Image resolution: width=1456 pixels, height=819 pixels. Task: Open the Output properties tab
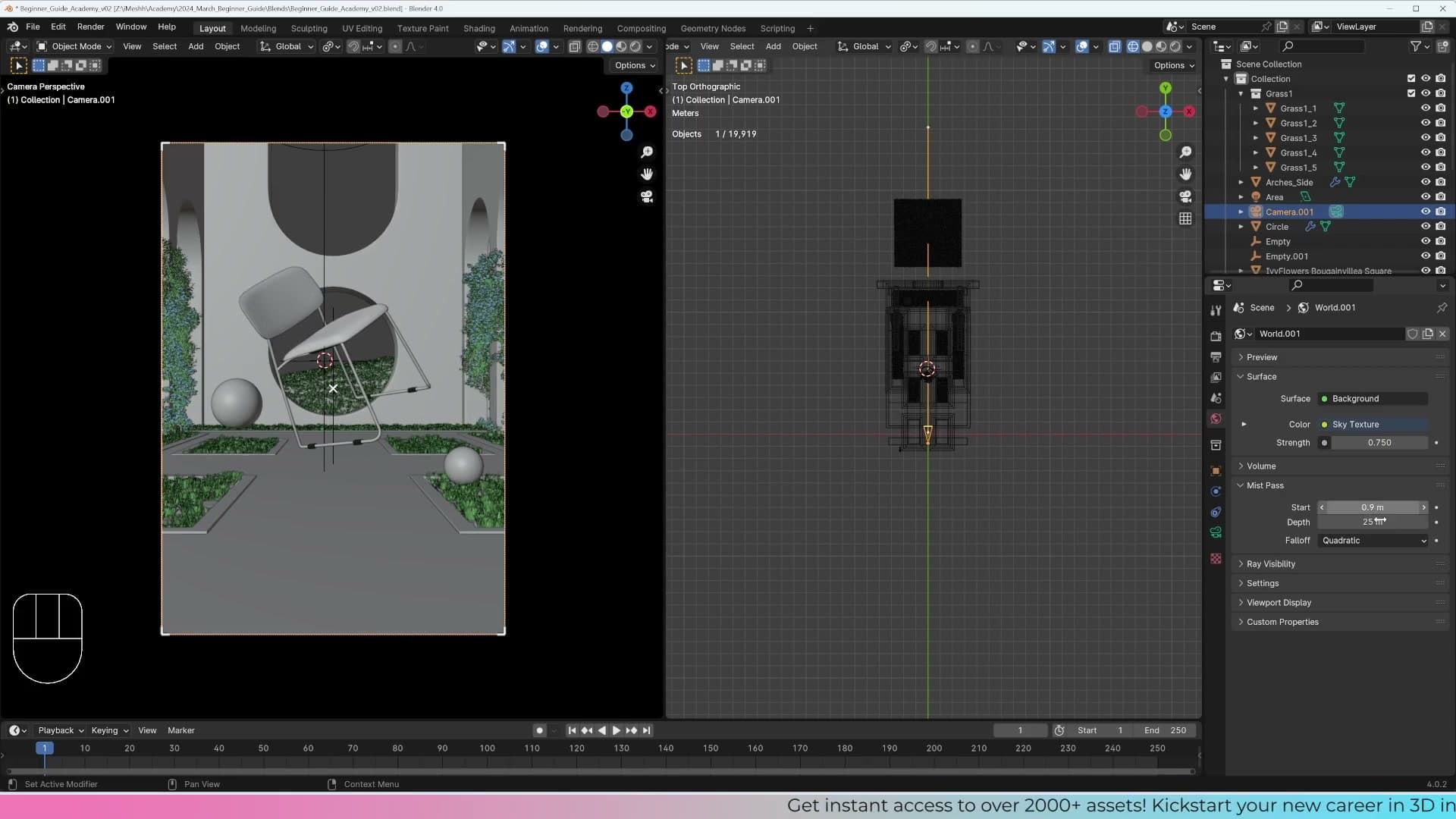point(1216,356)
